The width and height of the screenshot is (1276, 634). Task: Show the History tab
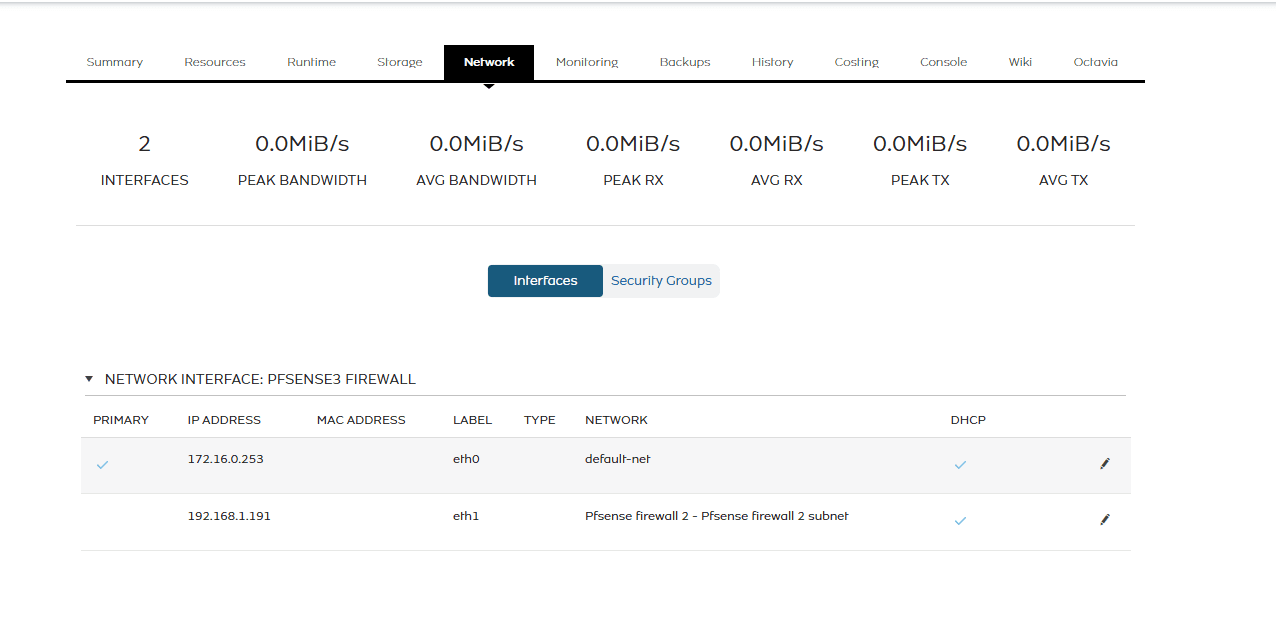coord(773,62)
